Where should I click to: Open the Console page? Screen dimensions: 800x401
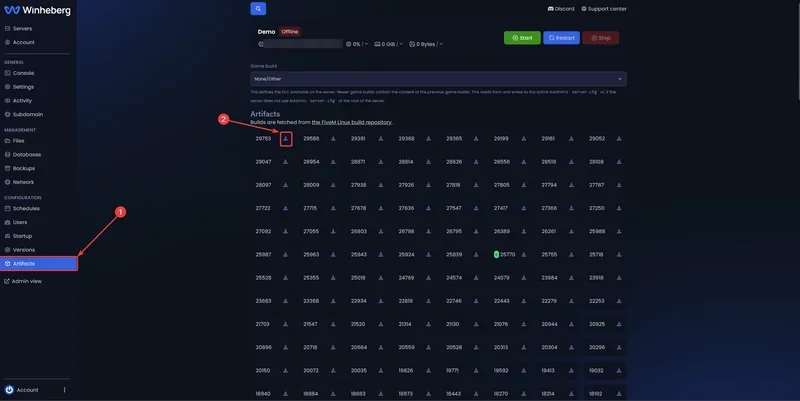tap(19, 73)
